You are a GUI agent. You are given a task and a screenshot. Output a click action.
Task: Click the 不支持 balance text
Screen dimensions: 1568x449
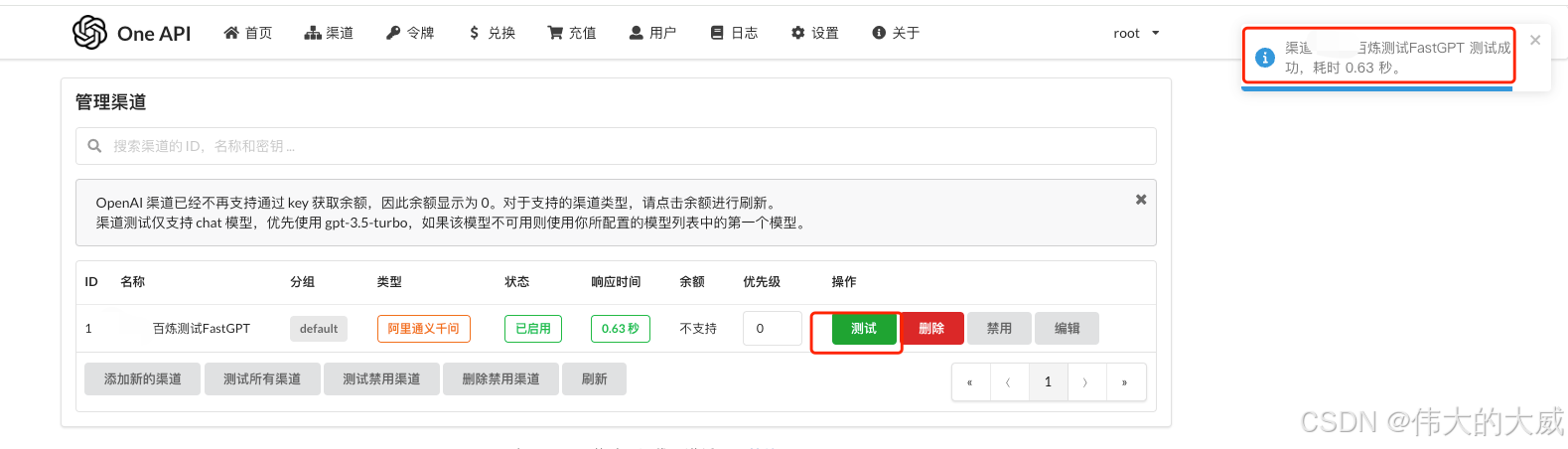pyautogui.click(x=698, y=329)
